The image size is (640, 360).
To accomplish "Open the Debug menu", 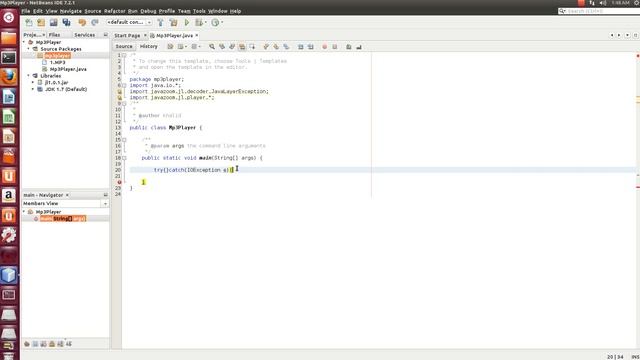I will 148,11.
